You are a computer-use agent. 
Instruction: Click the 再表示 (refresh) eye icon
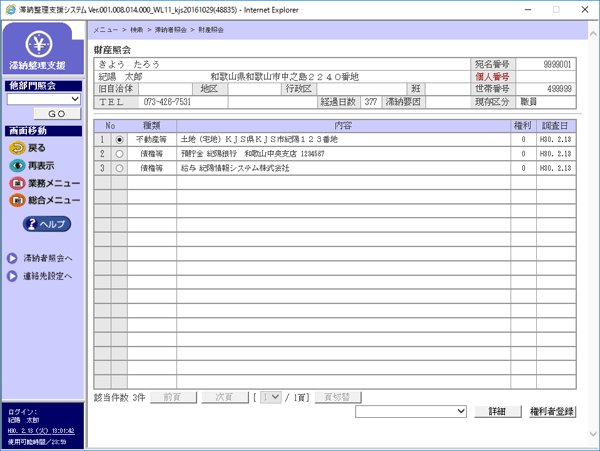[17, 165]
